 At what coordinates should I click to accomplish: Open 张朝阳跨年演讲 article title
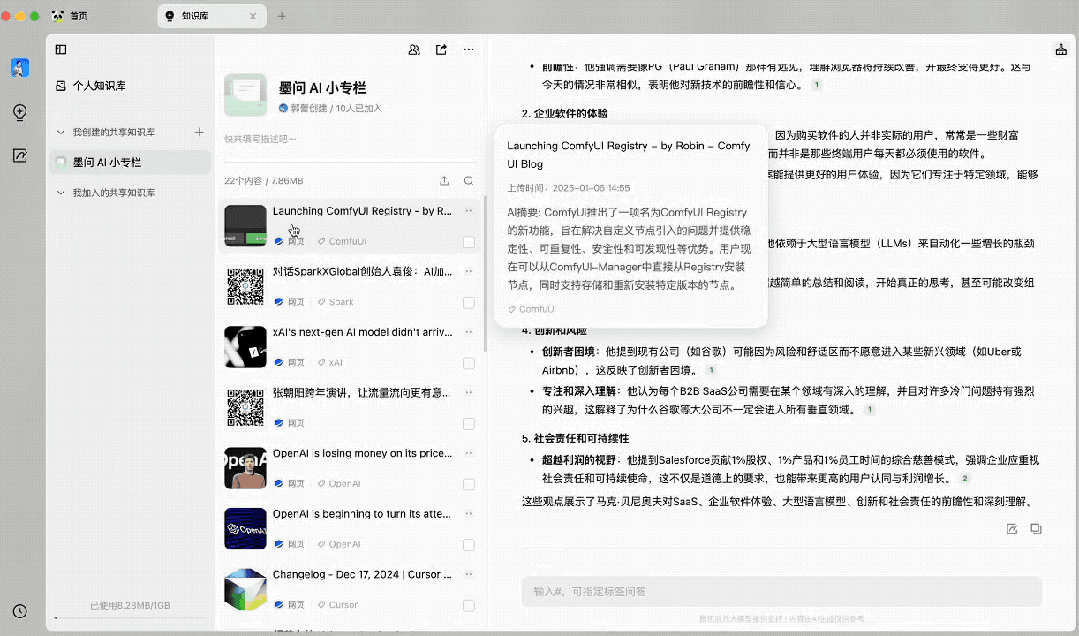click(361, 393)
